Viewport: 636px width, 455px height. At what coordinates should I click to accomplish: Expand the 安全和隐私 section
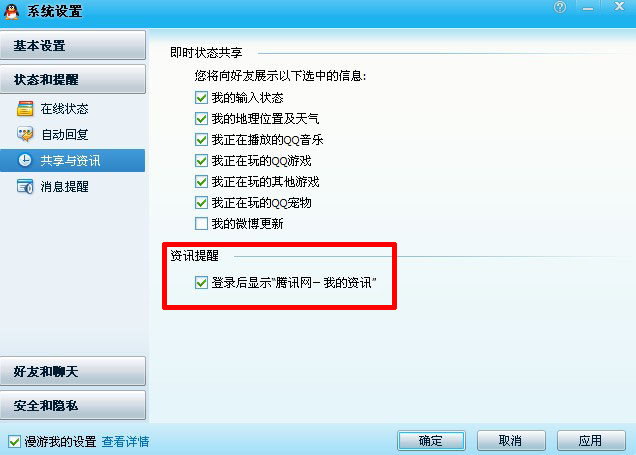tap(73, 405)
